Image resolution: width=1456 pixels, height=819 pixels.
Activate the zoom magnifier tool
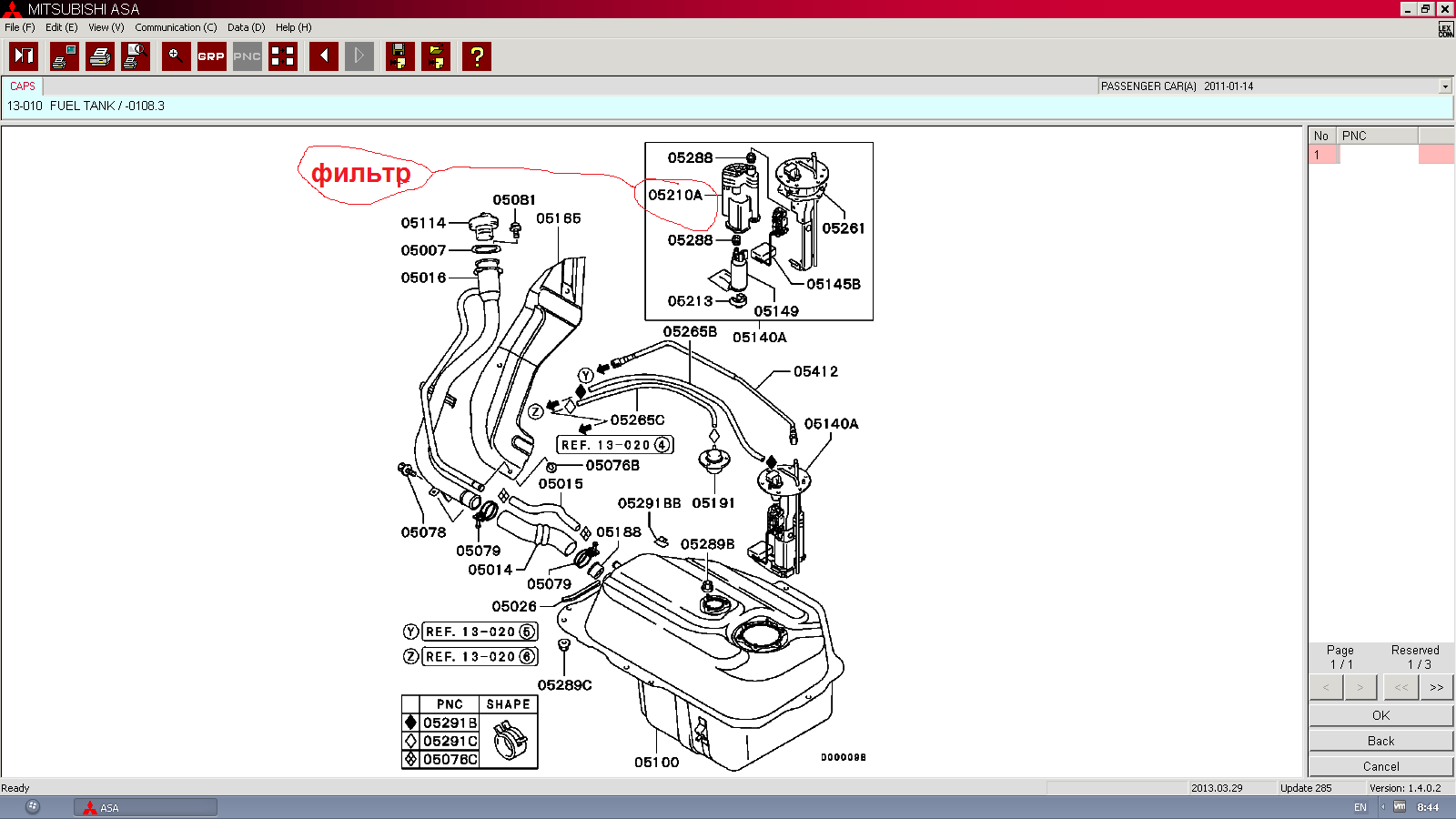click(x=176, y=56)
